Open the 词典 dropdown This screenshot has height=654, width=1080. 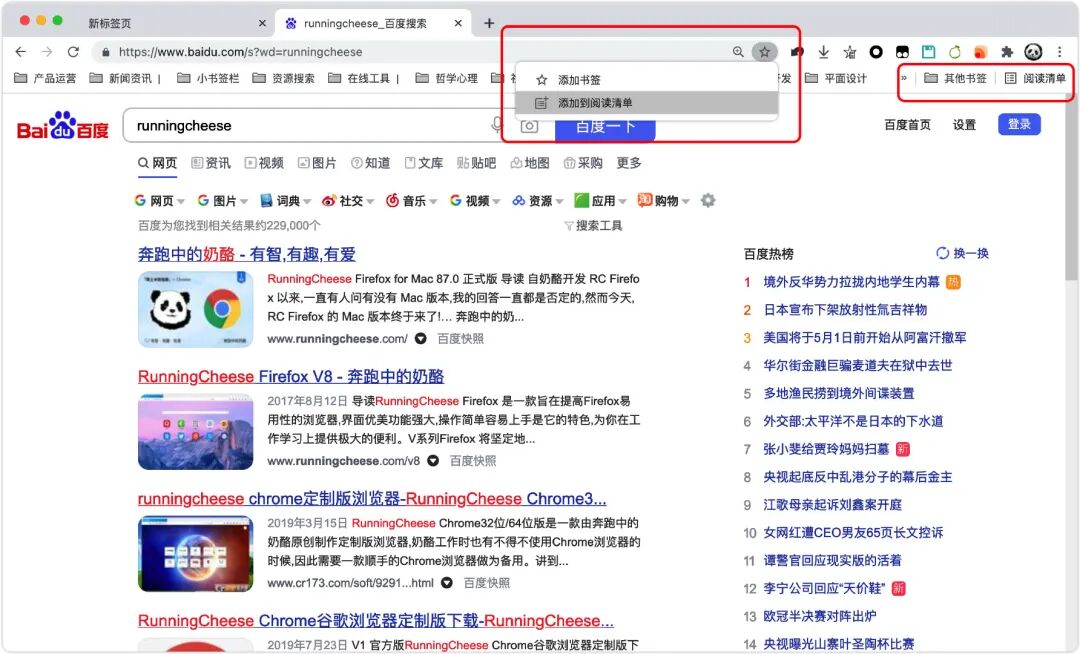(285, 201)
